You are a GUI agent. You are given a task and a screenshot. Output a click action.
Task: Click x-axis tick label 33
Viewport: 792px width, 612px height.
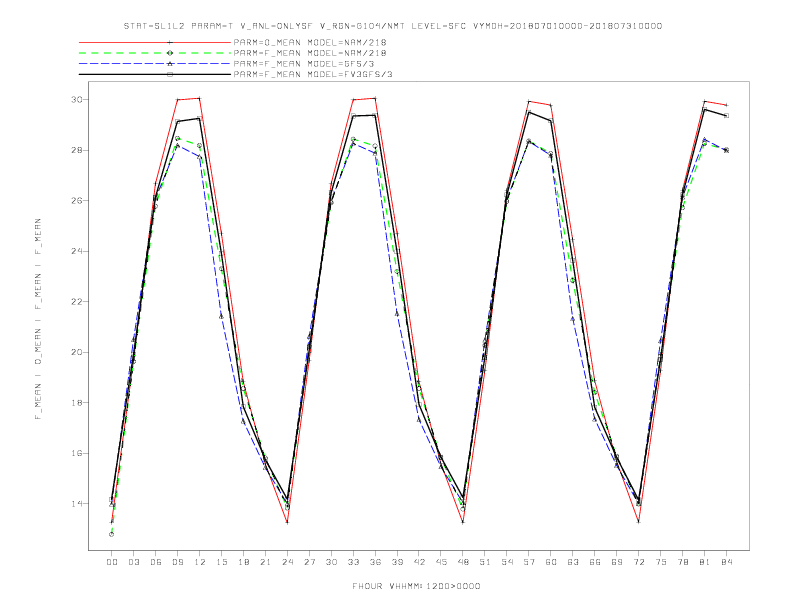(353, 562)
